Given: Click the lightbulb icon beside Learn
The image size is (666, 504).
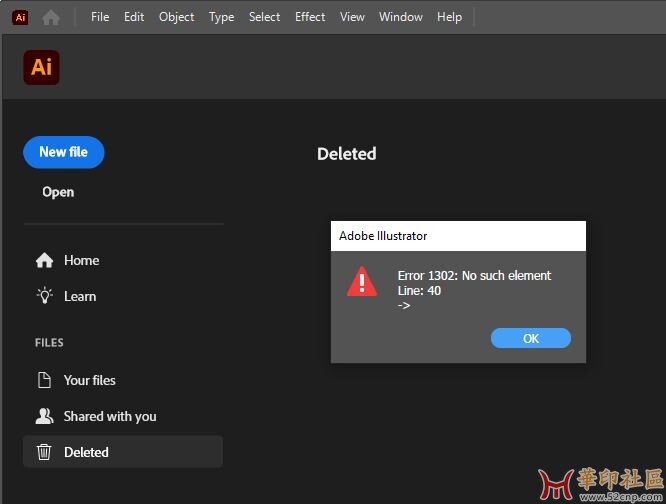Looking at the screenshot, I should (45, 296).
